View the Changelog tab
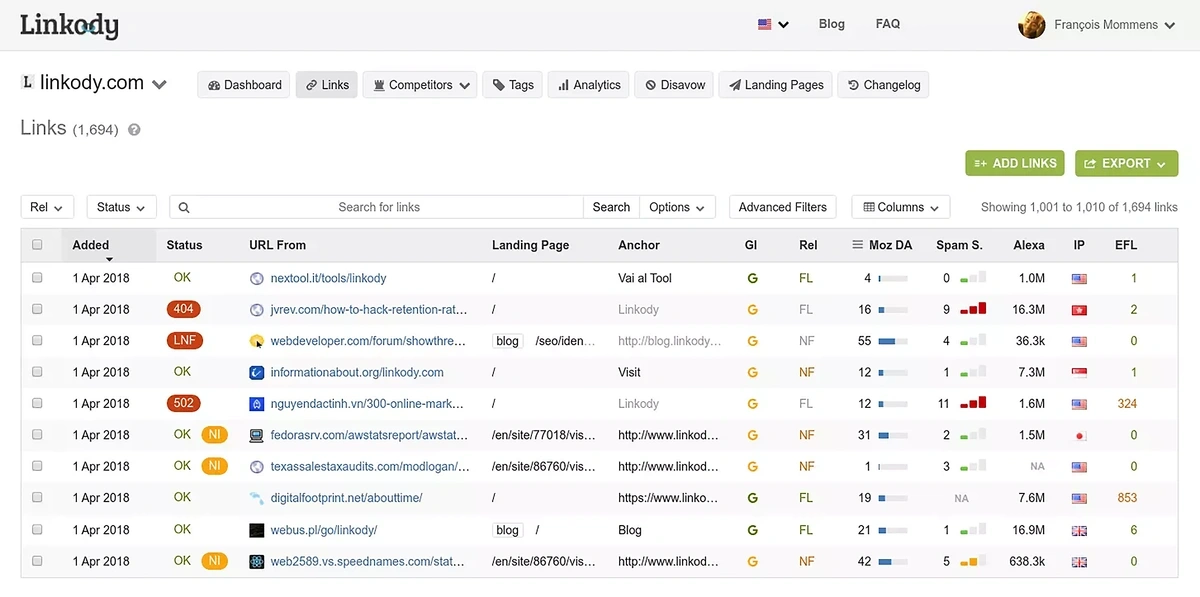 [x=884, y=85]
